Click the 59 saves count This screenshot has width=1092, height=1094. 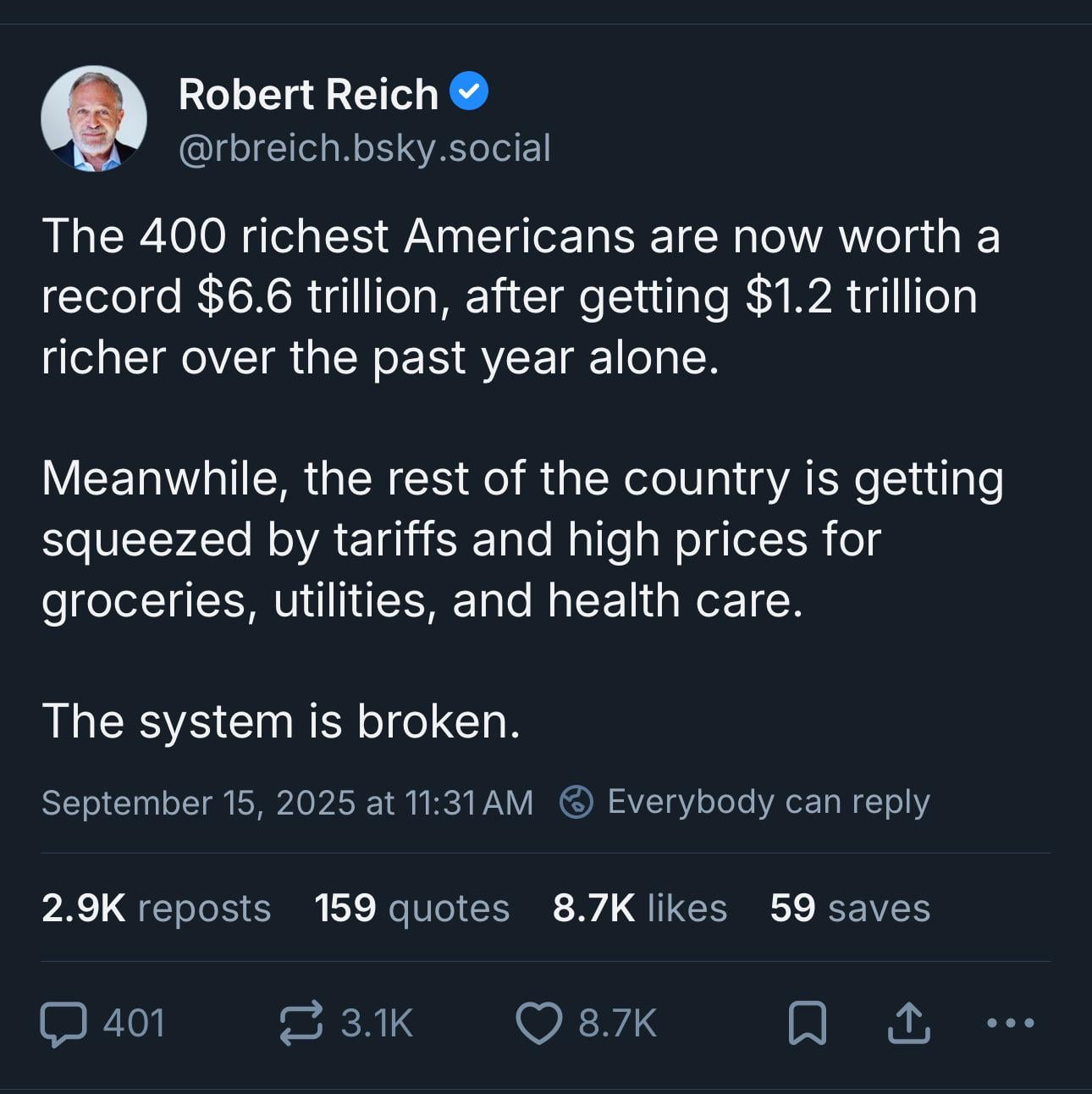tap(850, 908)
